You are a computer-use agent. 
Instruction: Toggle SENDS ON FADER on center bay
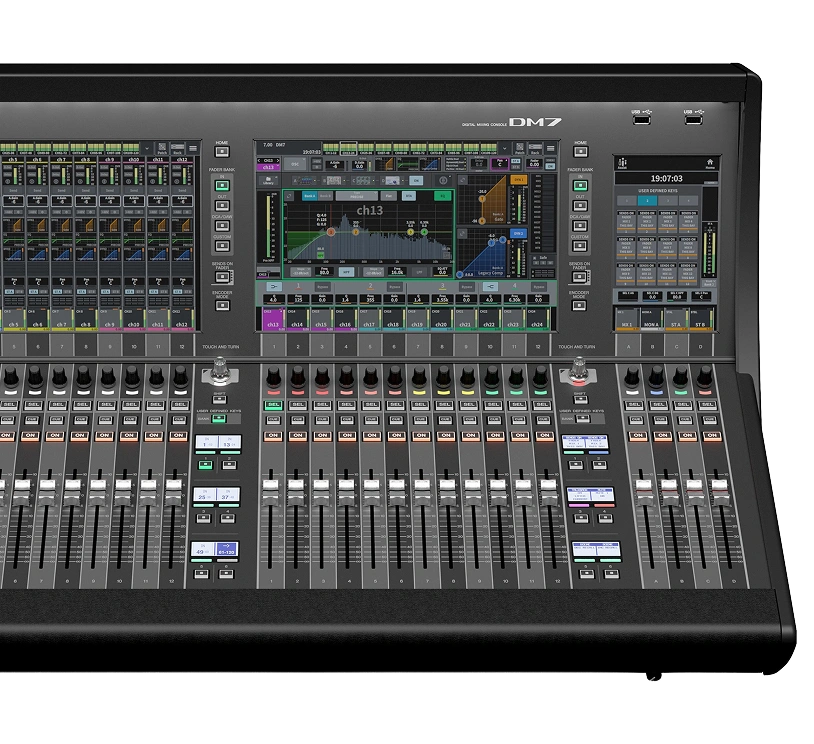579,277
